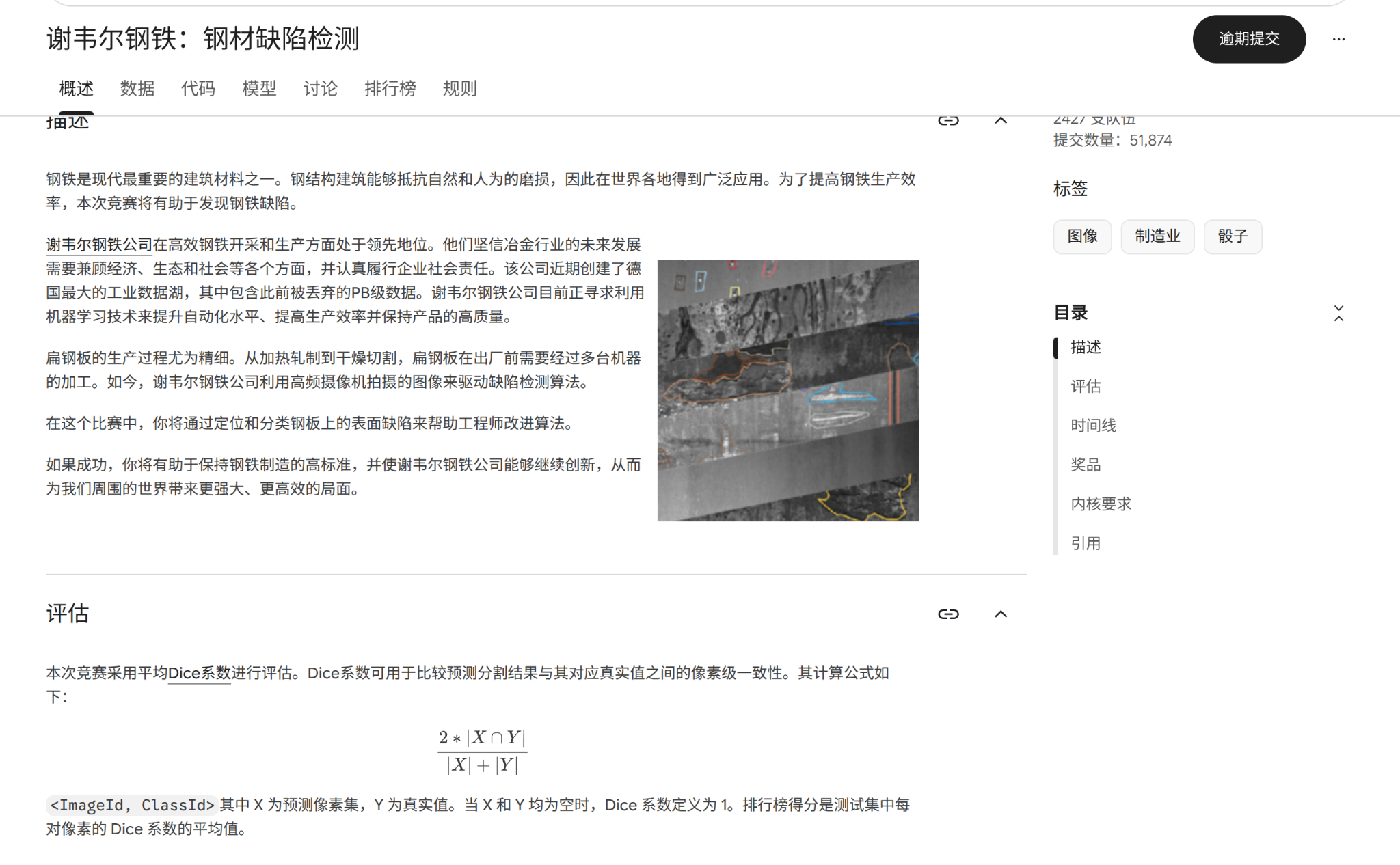This screenshot has height=865, width=1400.
Task: Copy link icon beside 评估 heading
Action: click(x=948, y=614)
